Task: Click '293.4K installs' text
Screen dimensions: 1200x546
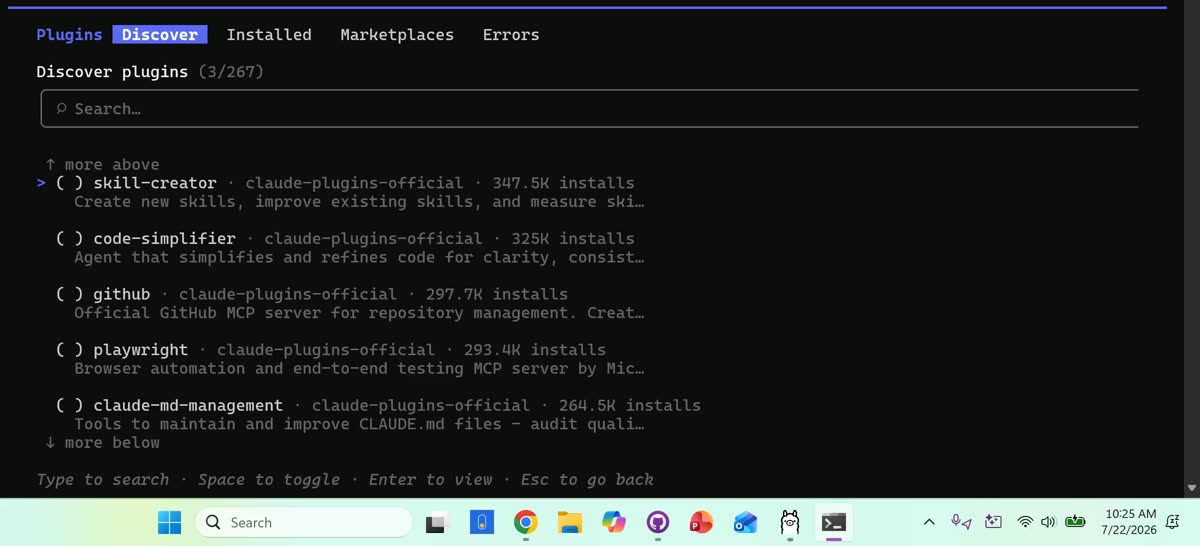Action: (x=535, y=350)
